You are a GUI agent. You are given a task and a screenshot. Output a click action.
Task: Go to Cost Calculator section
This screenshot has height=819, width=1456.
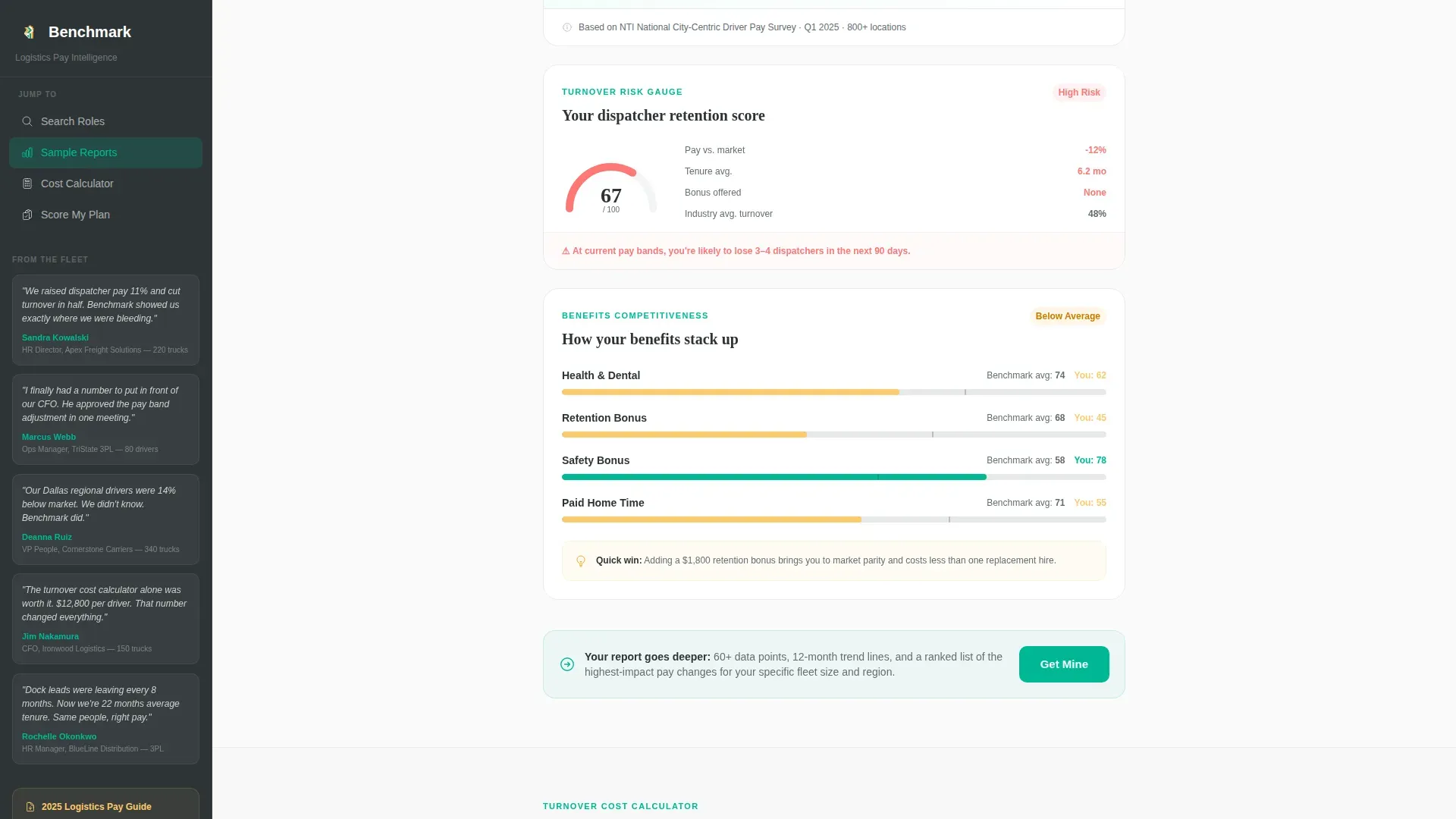[105, 184]
